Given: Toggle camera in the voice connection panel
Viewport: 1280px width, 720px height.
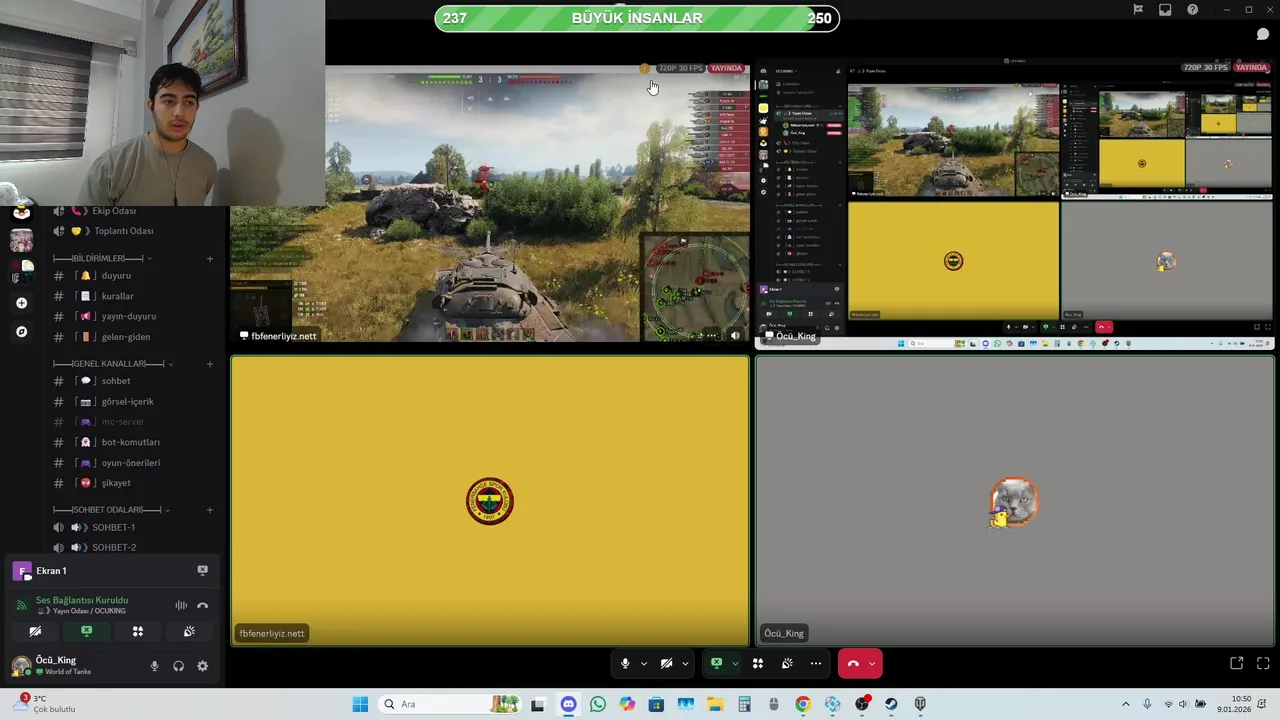Looking at the screenshot, I should coord(35,631).
